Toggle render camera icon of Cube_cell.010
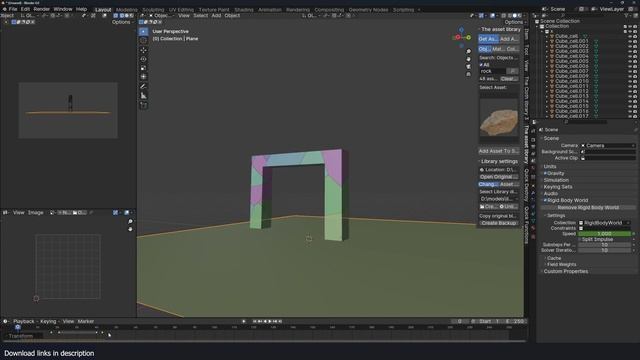Image resolution: width=640 pixels, height=360 pixels. click(635, 81)
